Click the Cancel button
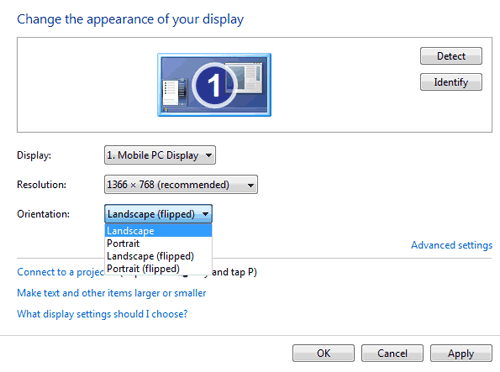Screen dimensions: 500x372 tap(392, 353)
